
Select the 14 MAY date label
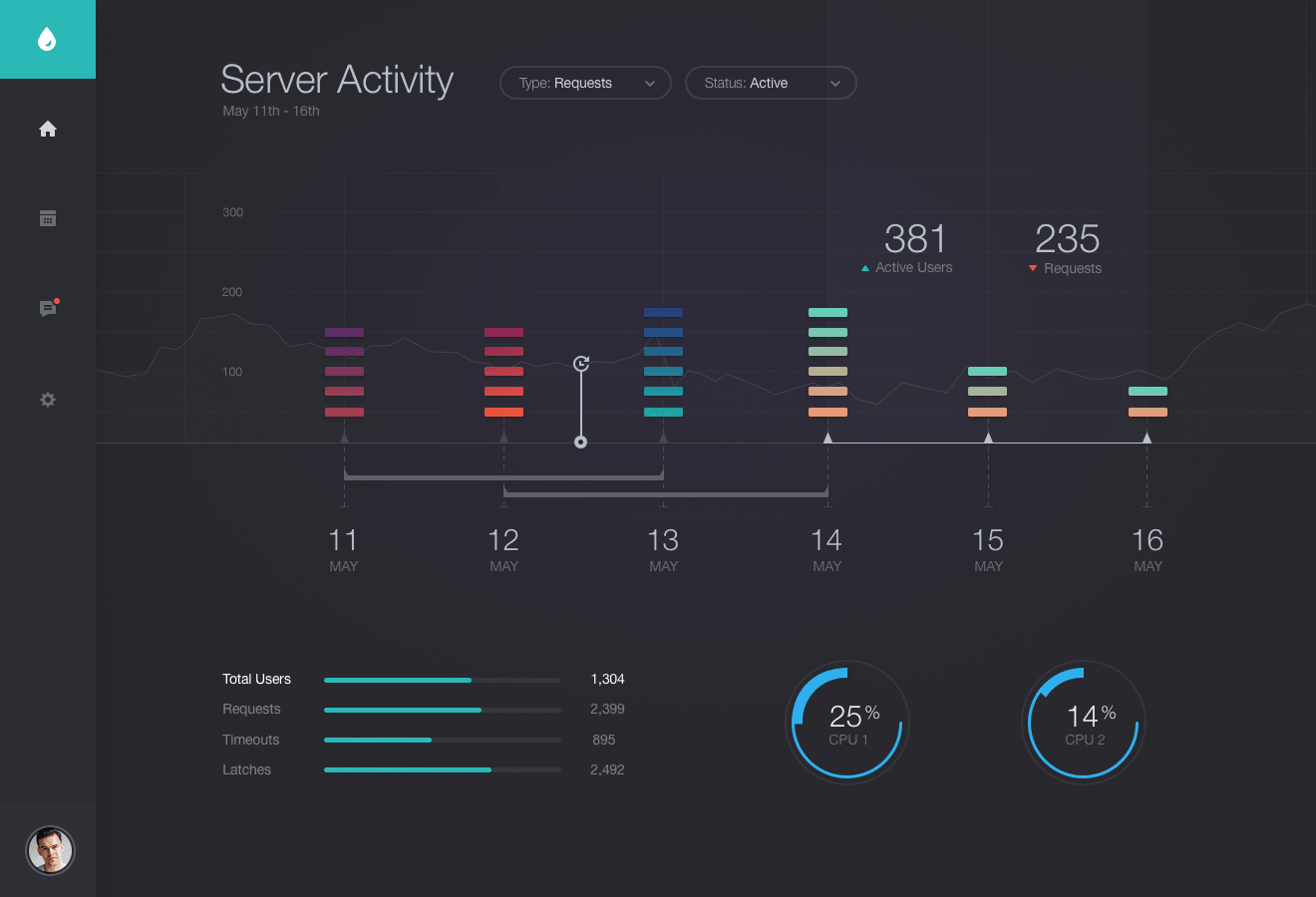tap(826, 549)
